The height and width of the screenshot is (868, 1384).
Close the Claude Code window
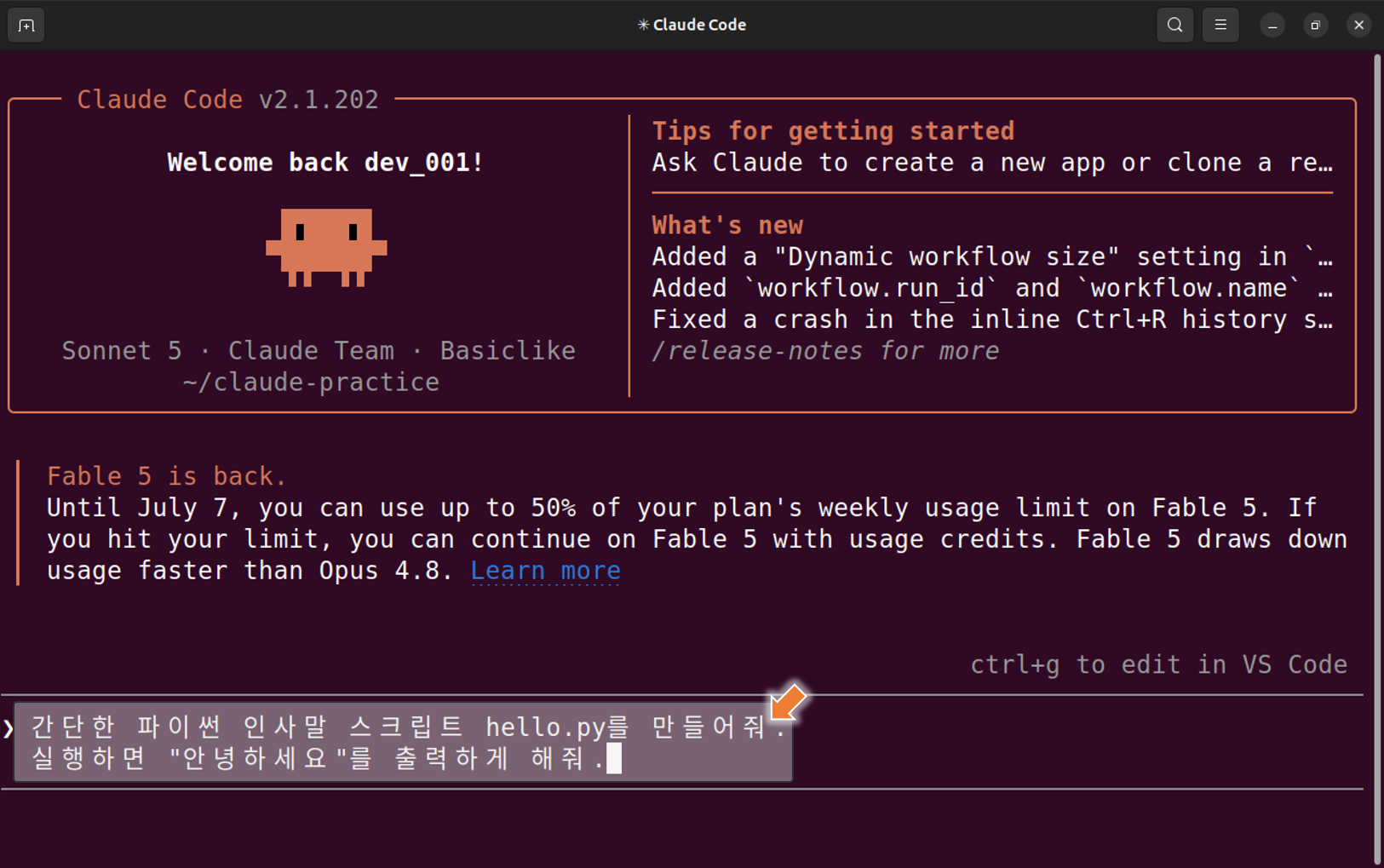pyautogui.click(x=1359, y=26)
